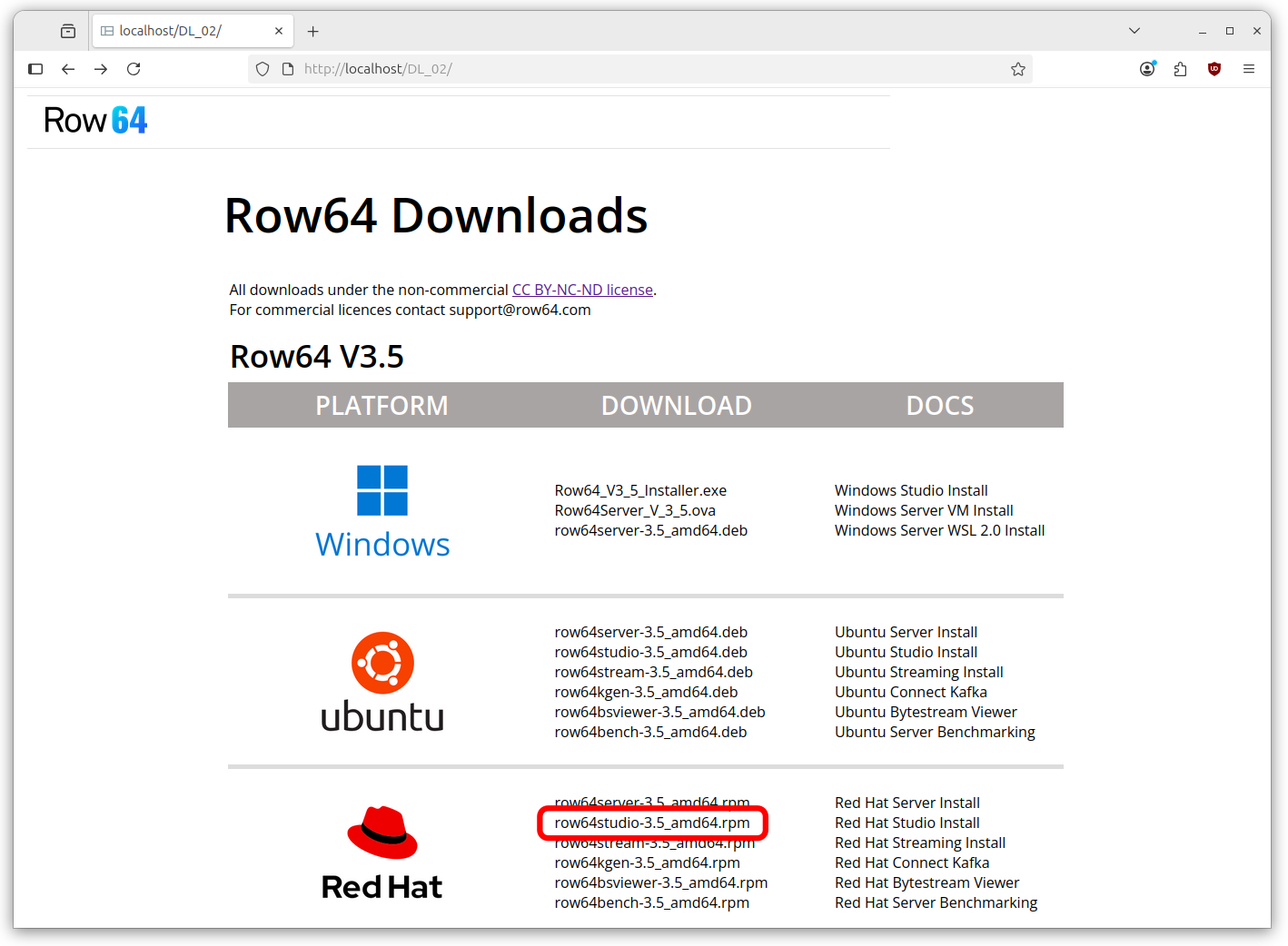Open Red Hat Server Install docs
The width and height of the screenshot is (1288, 946).
pyautogui.click(x=907, y=803)
